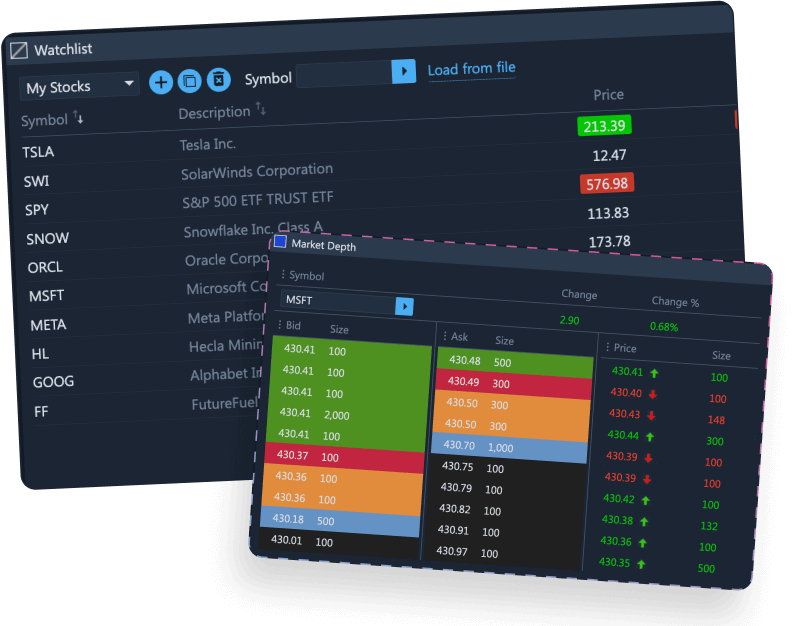The width and height of the screenshot is (800, 626).
Task: Click the SolarWinds Corporation description
Action: click(257, 171)
